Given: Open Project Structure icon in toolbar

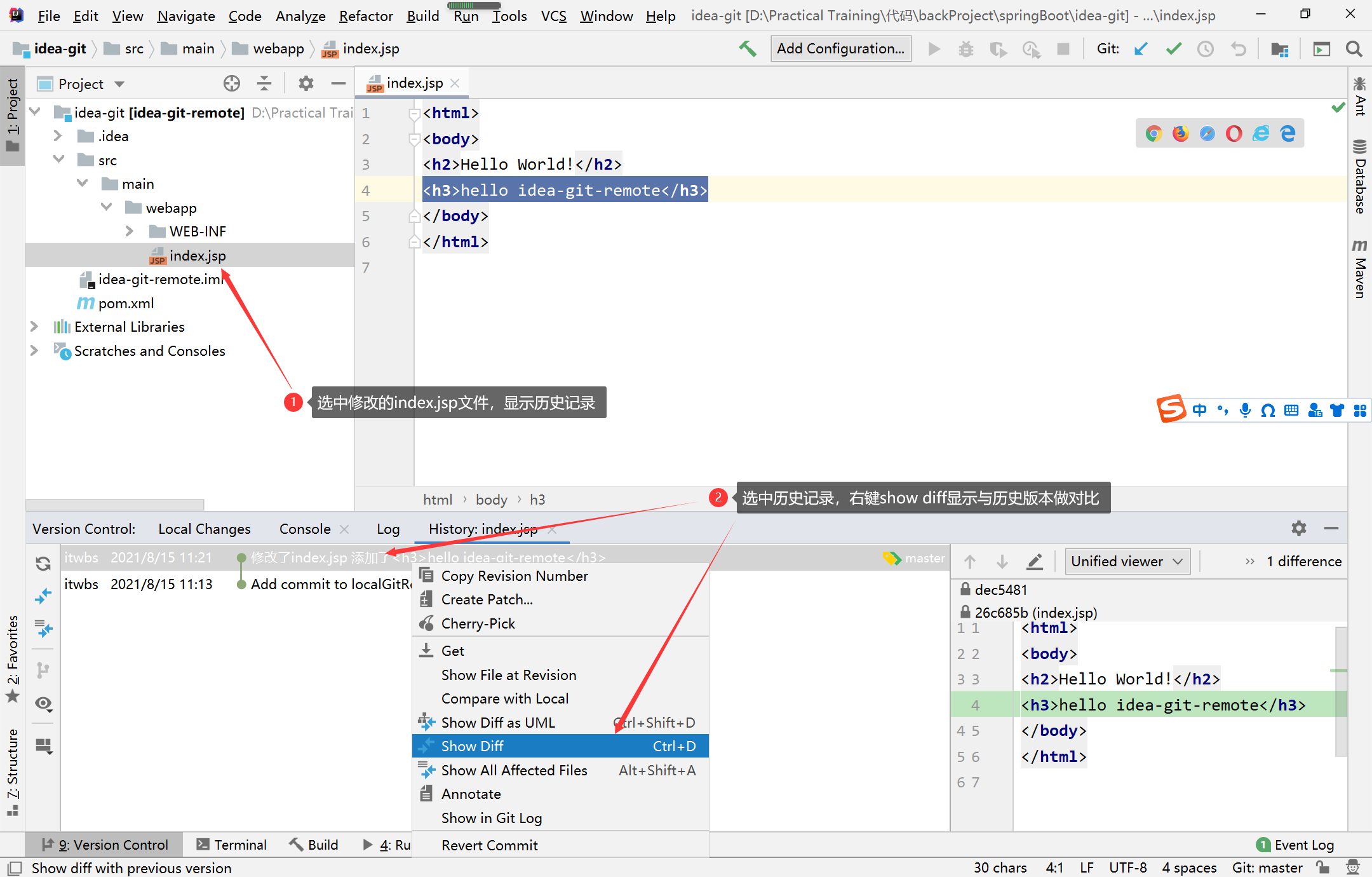Looking at the screenshot, I should (x=1279, y=48).
